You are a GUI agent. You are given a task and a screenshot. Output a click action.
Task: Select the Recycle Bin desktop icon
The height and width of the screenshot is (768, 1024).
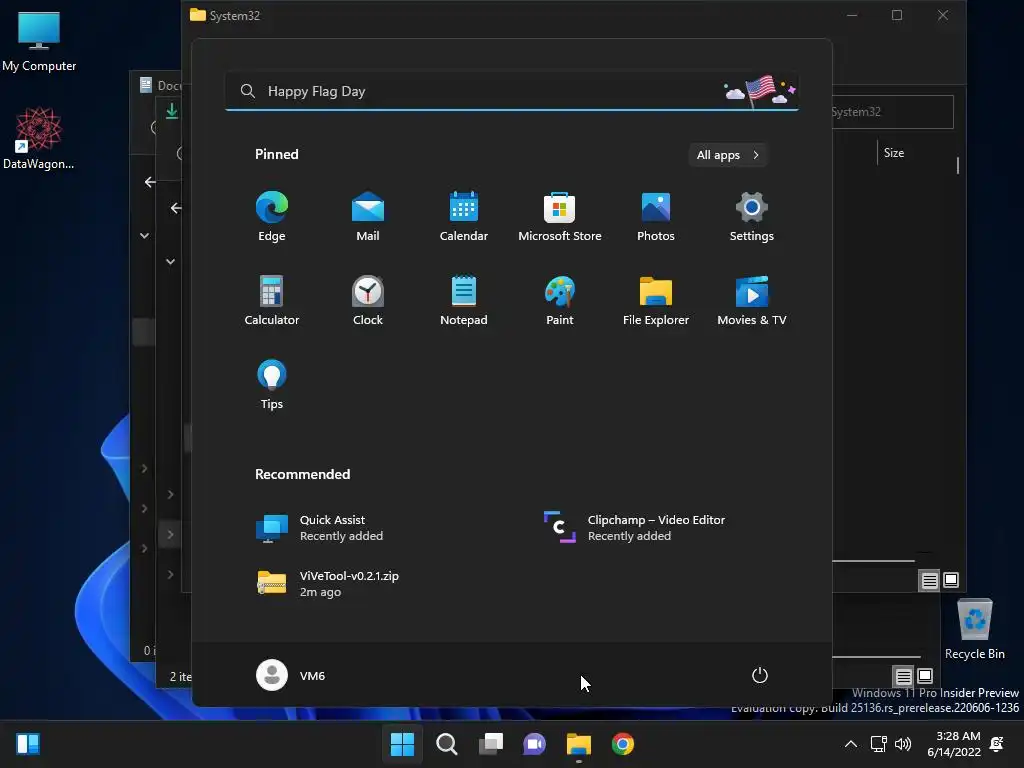(974, 629)
